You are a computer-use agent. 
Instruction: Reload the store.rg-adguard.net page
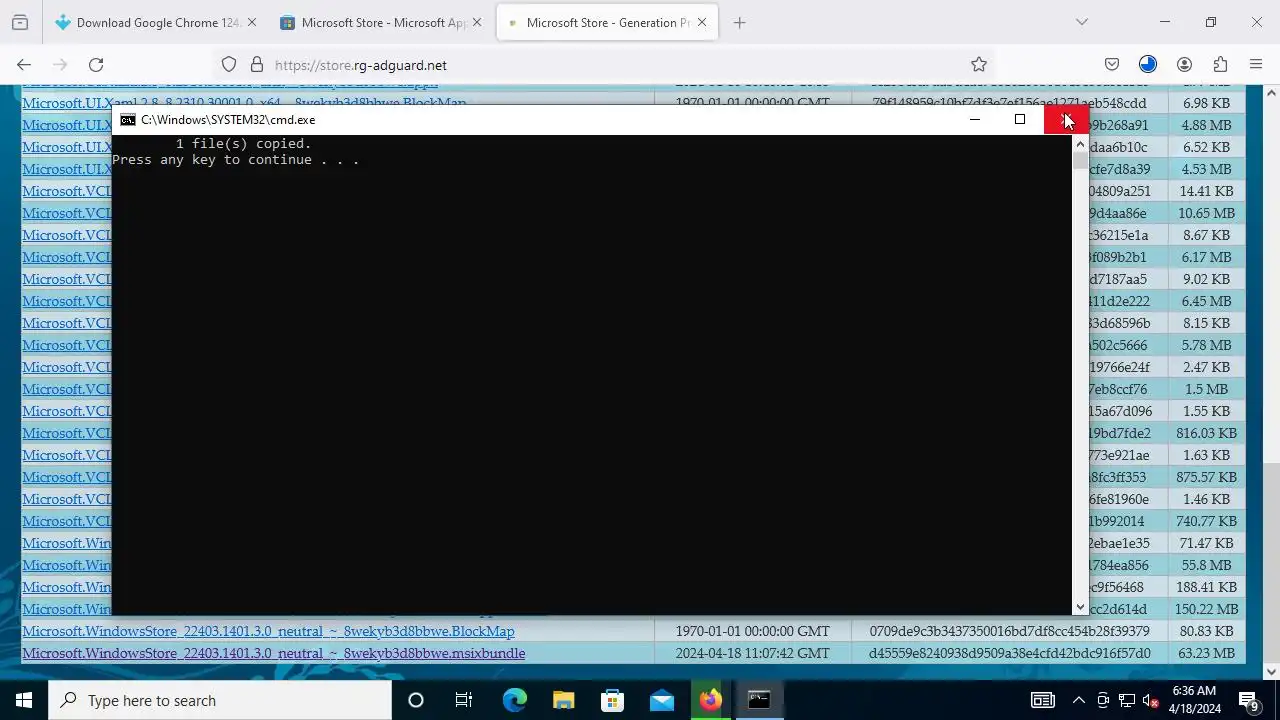[x=96, y=65]
